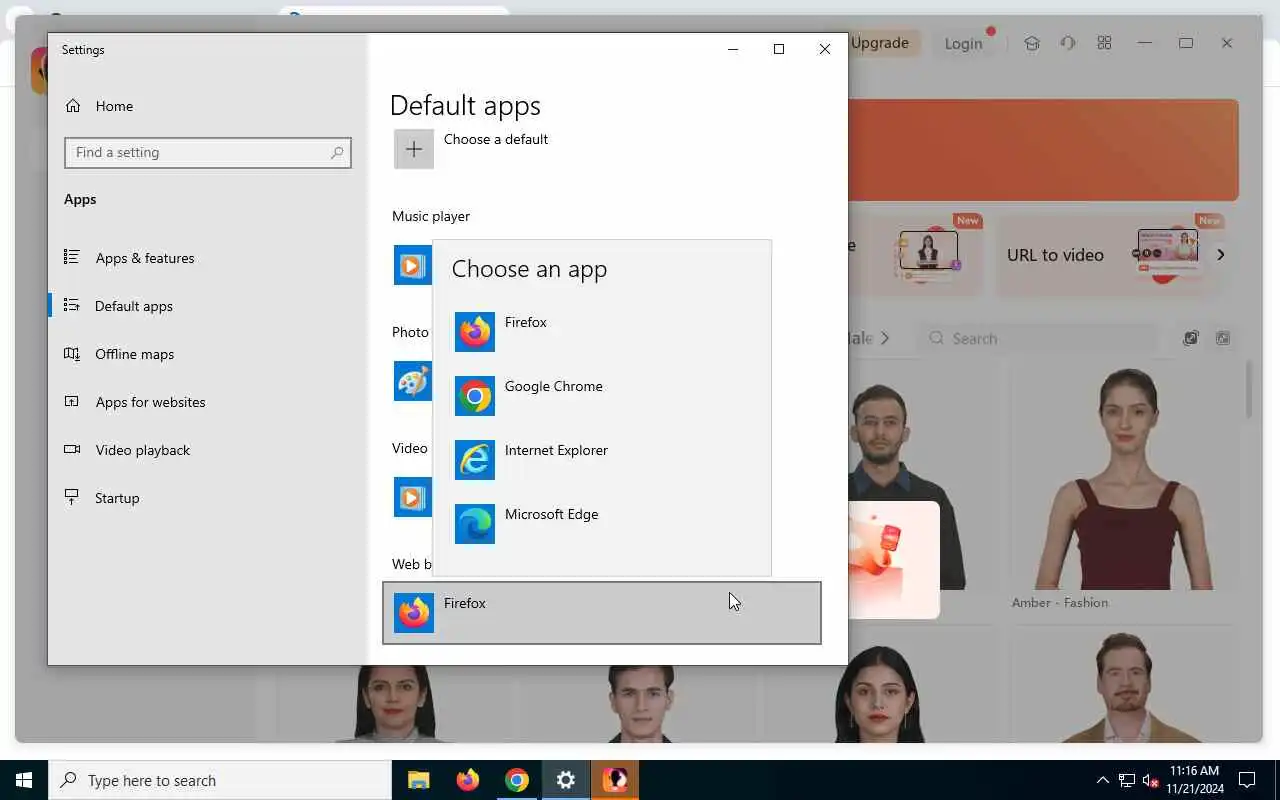Choose Internet Explorer from the app list

(x=602, y=460)
